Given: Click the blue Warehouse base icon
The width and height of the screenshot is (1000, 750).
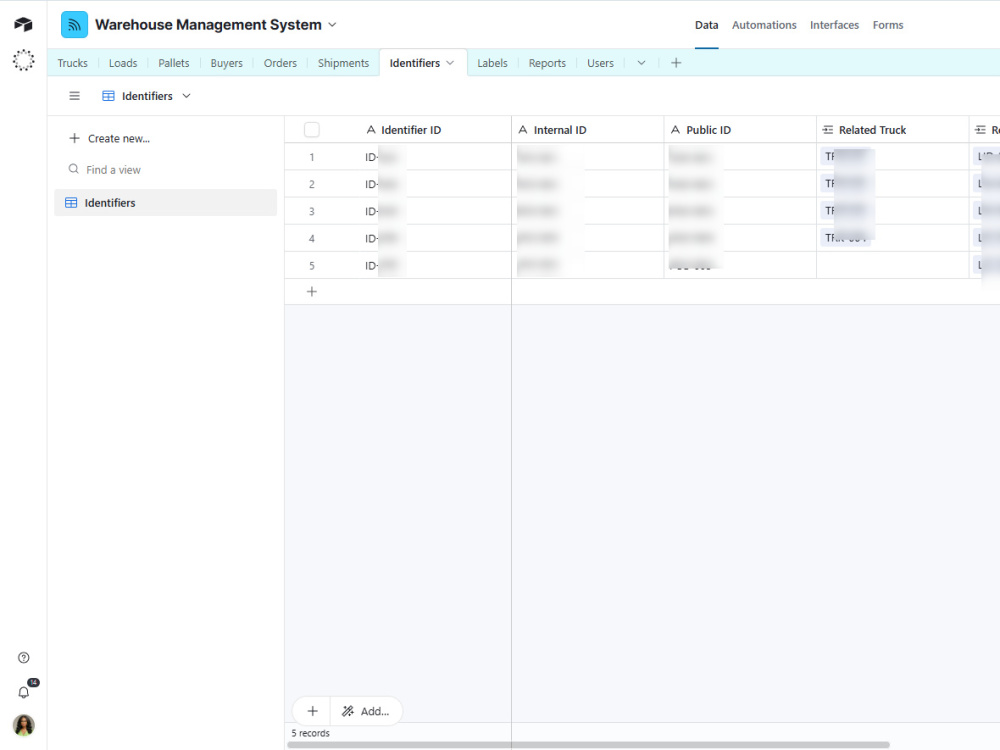Looking at the screenshot, I should tap(75, 25).
